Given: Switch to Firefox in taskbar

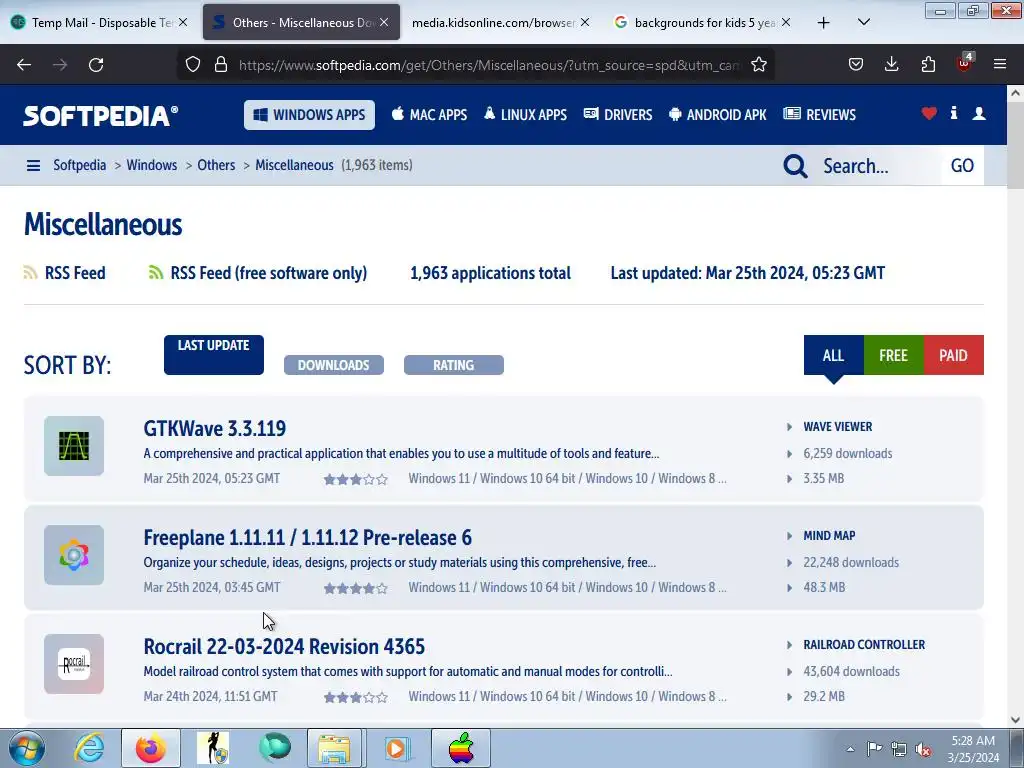Looking at the screenshot, I should (151, 748).
